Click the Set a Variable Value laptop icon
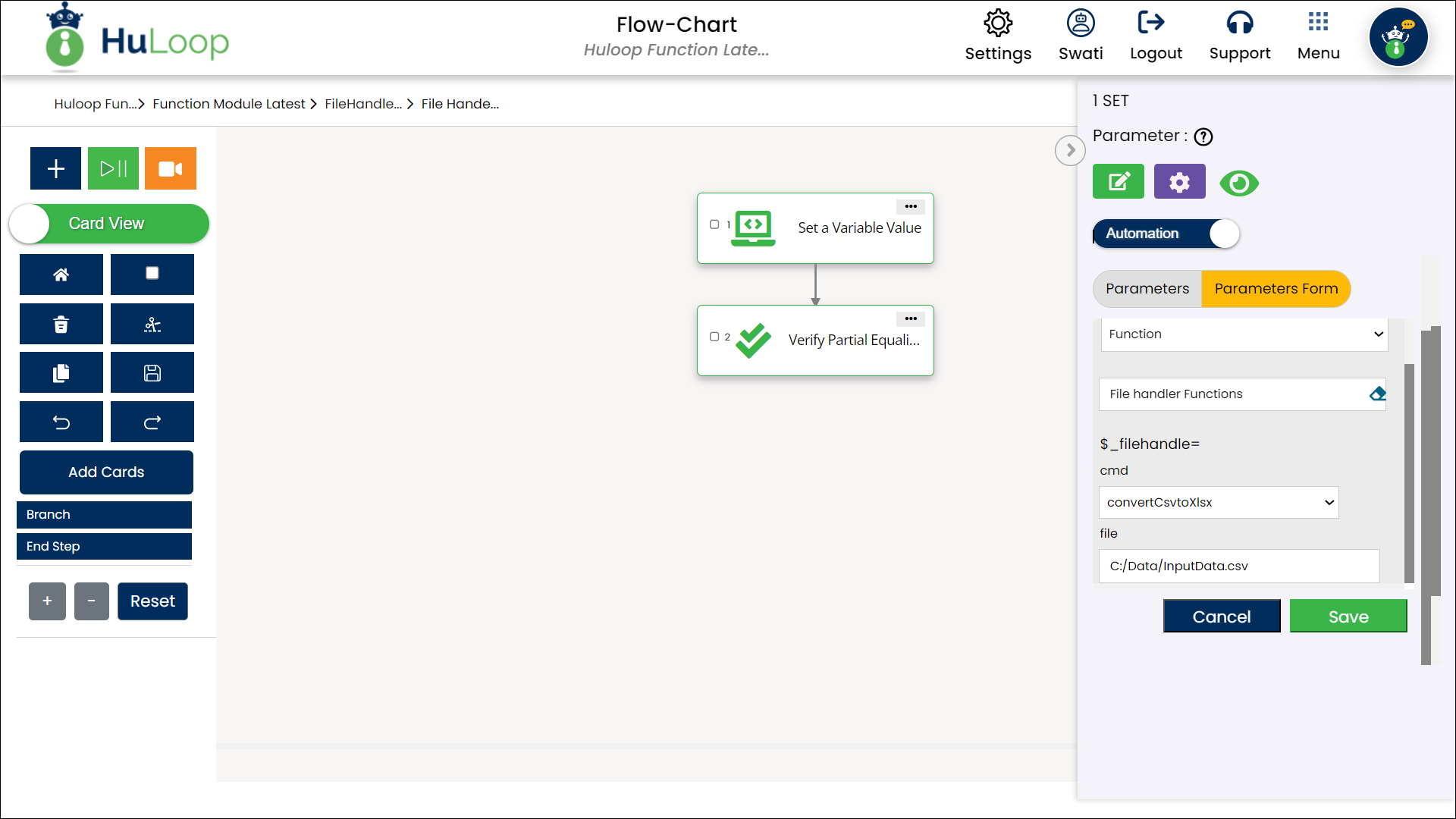Image resolution: width=1456 pixels, height=819 pixels. pos(753,228)
